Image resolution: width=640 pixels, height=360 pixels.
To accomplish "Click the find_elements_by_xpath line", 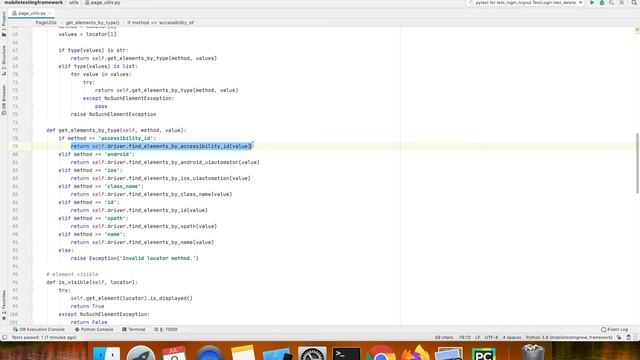I will [144, 226].
